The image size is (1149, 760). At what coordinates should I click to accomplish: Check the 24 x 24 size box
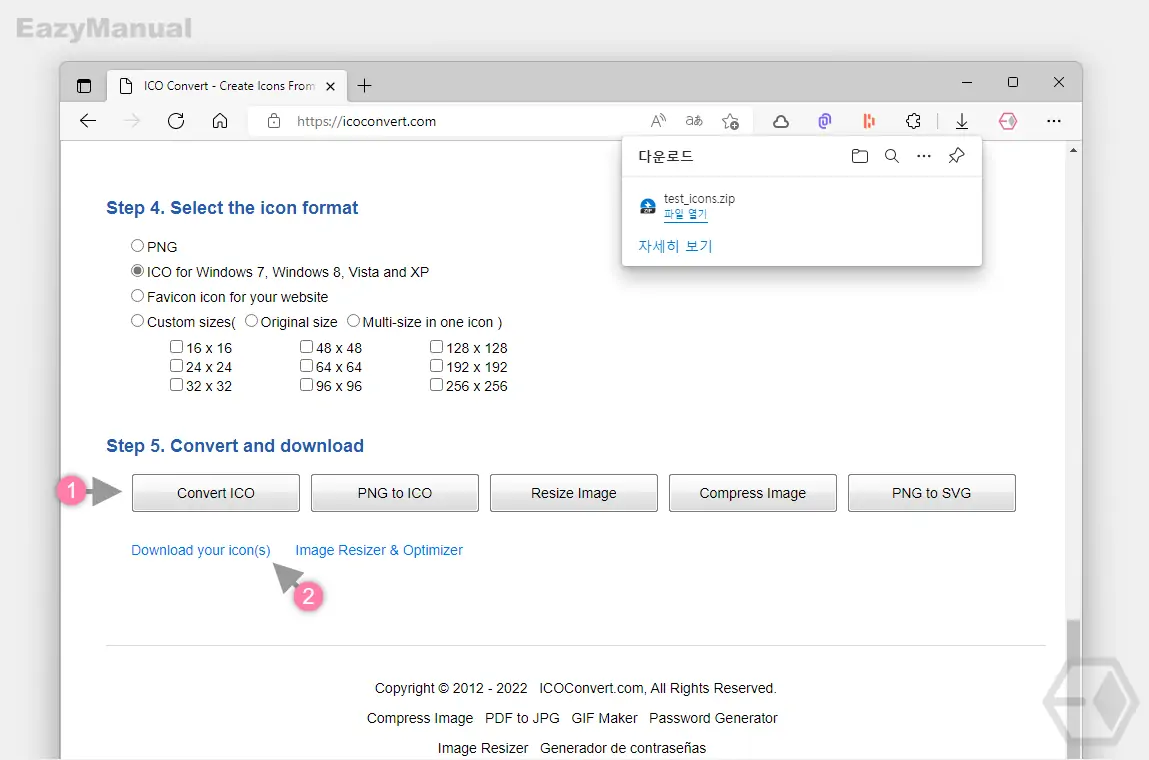177,366
